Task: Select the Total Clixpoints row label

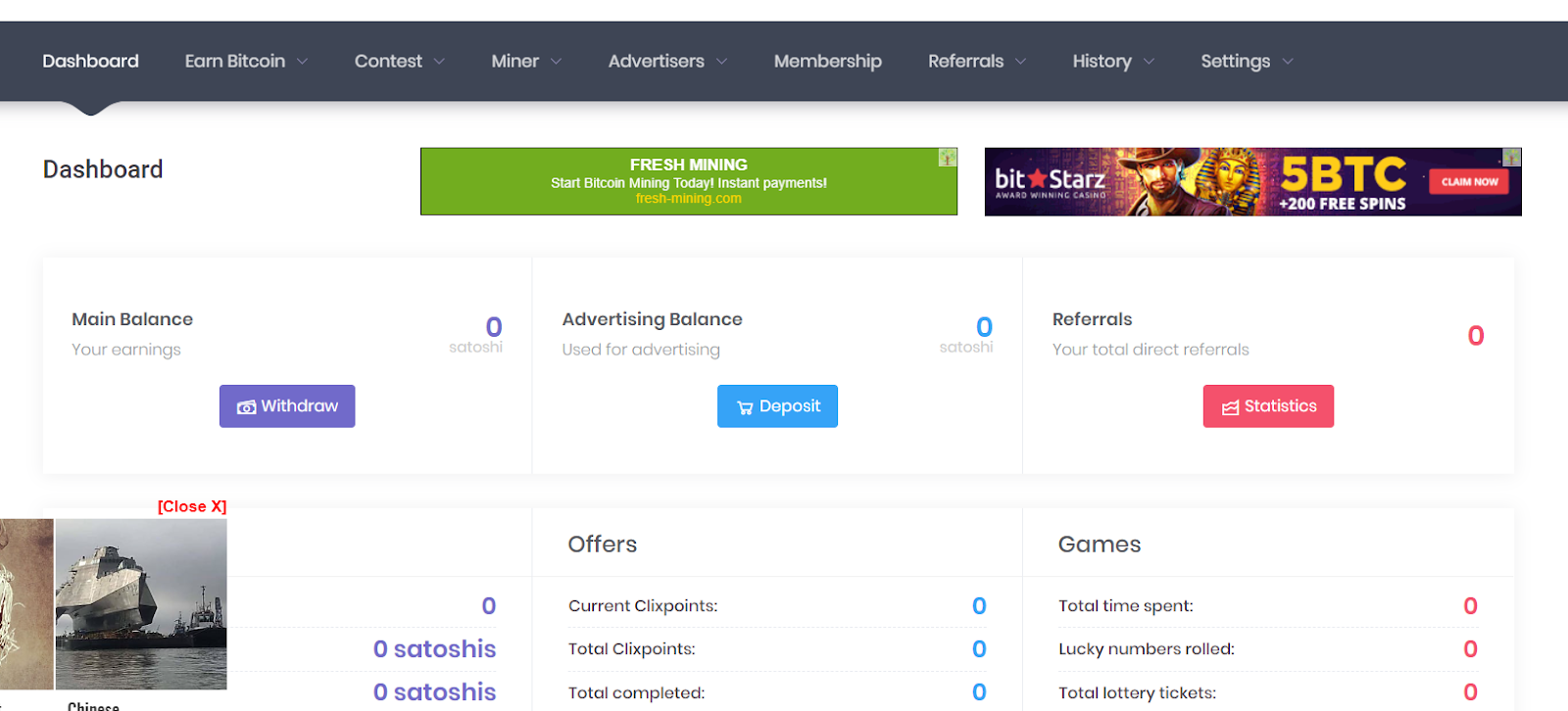Action: click(632, 649)
